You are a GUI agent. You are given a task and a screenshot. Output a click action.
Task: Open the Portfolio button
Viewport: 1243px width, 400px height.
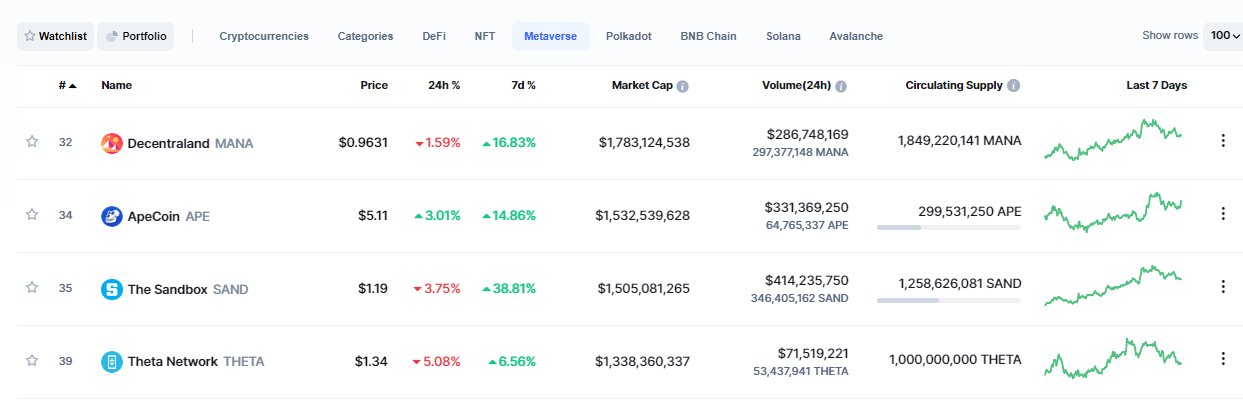pos(136,36)
